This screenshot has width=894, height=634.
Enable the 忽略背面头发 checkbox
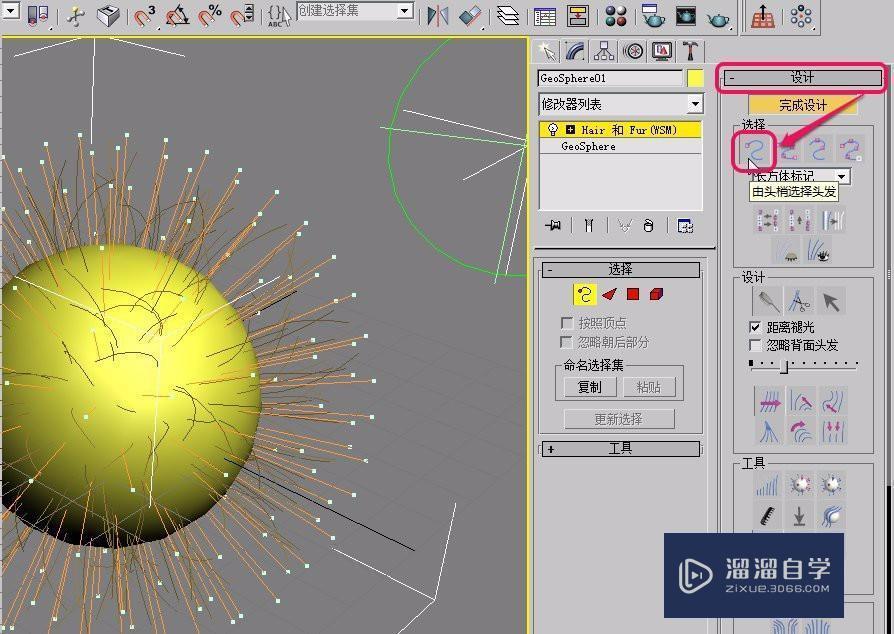pyautogui.click(x=756, y=345)
